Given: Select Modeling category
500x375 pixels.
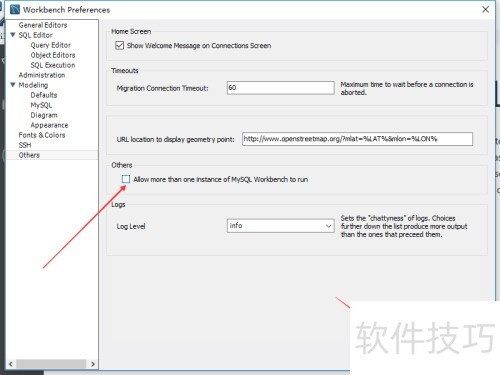Looking at the screenshot, I should 33,85.
